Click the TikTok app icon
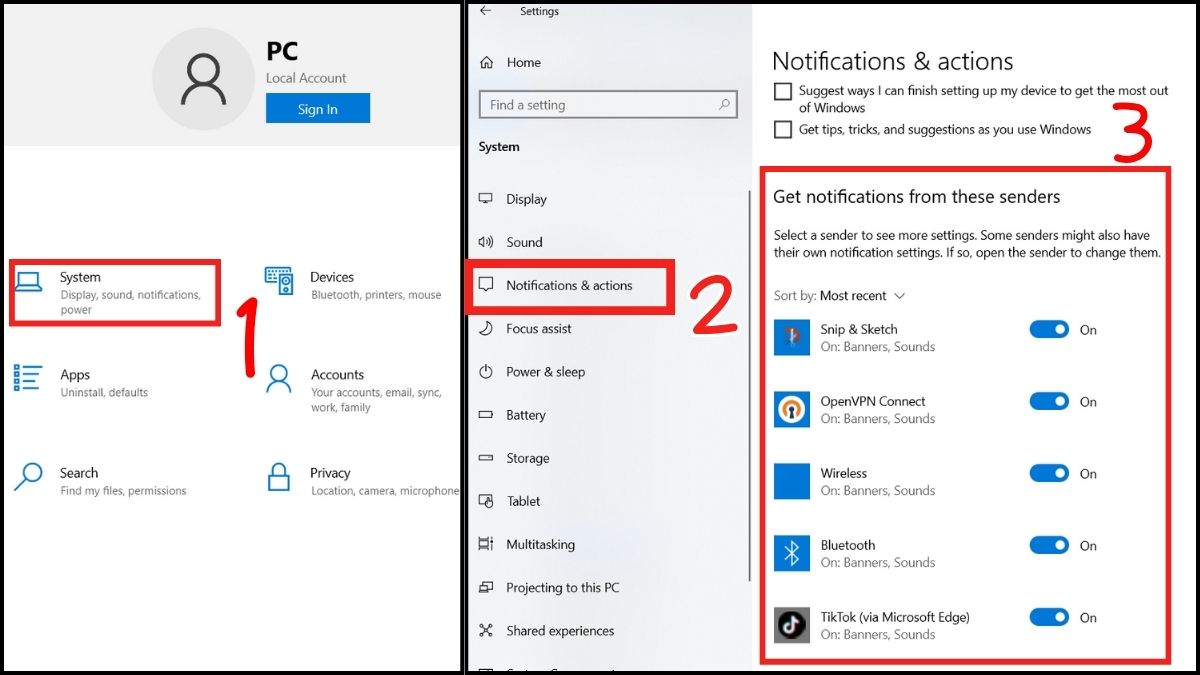The height and width of the screenshot is (675, 1200). (x=792, y=625)
